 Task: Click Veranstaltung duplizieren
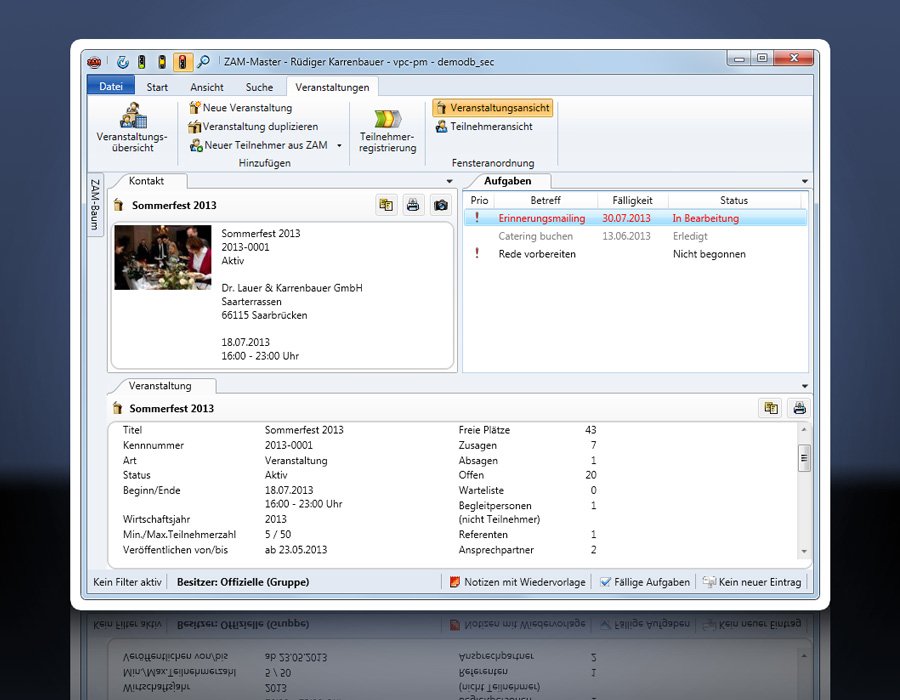tap(253, 126)
